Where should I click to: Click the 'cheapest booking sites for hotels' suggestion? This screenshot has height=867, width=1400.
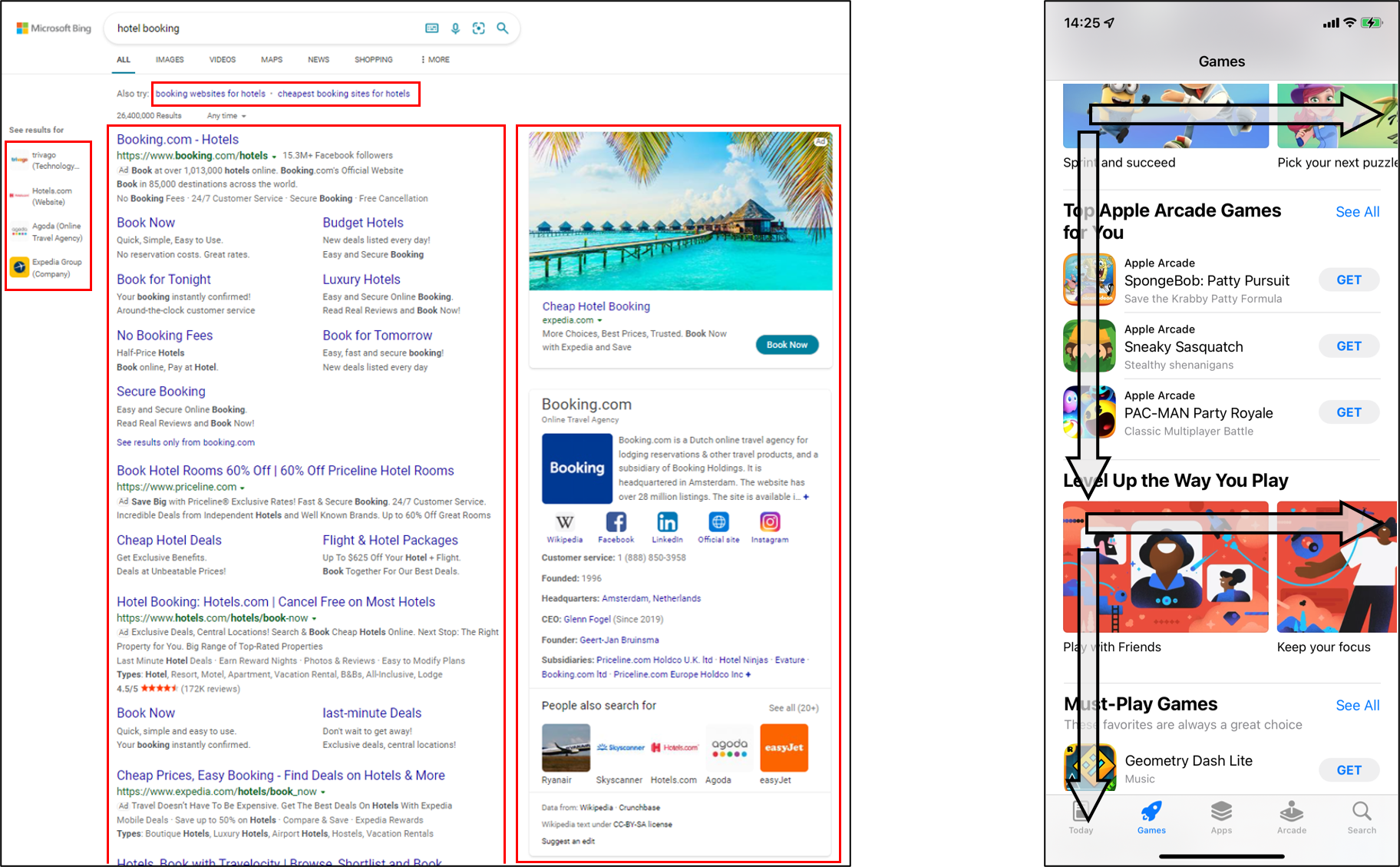(x=344, y=94)
